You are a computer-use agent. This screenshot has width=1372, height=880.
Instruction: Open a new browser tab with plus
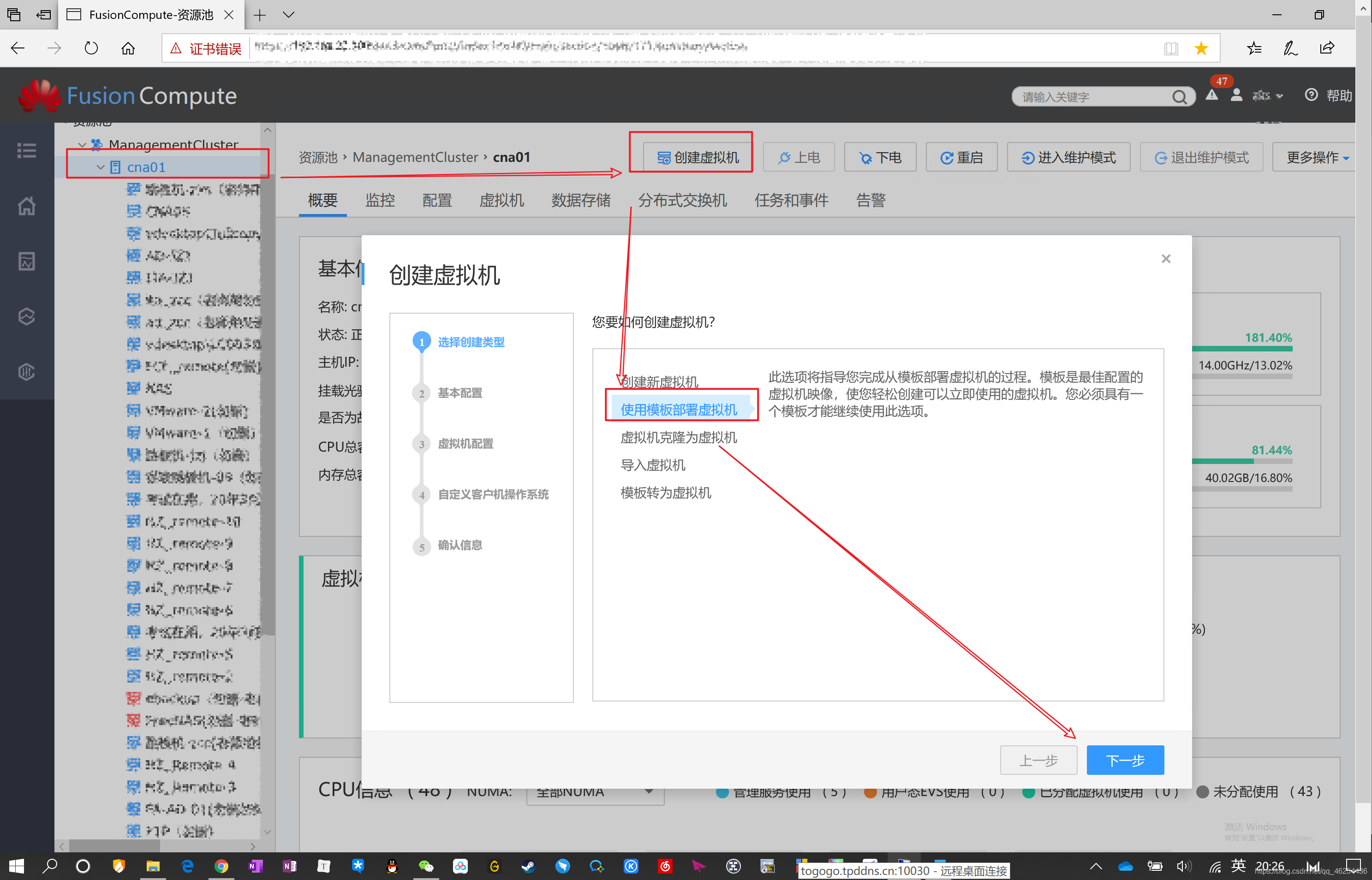[x=259, y=15]
